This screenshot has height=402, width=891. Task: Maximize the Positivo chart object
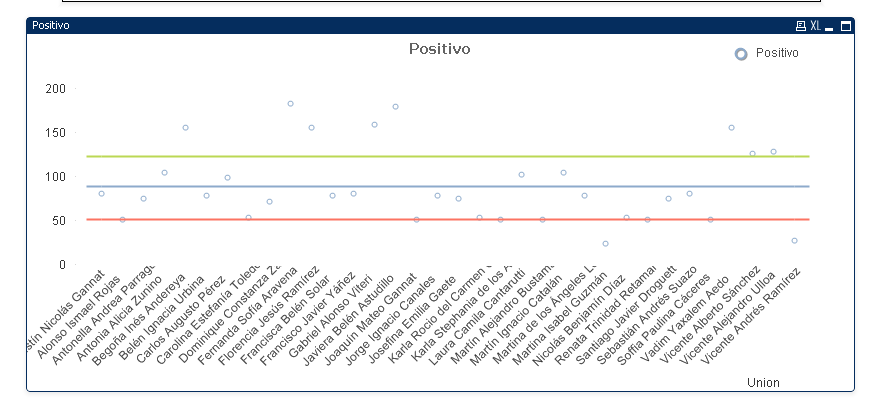[845, 26]
